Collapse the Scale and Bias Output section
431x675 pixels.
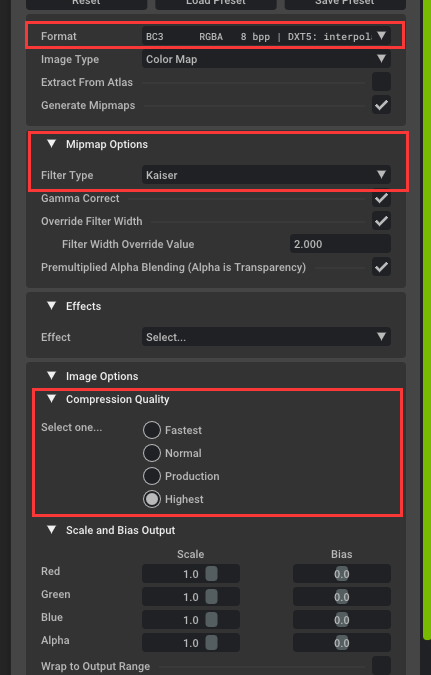click(x=52, y=529)
